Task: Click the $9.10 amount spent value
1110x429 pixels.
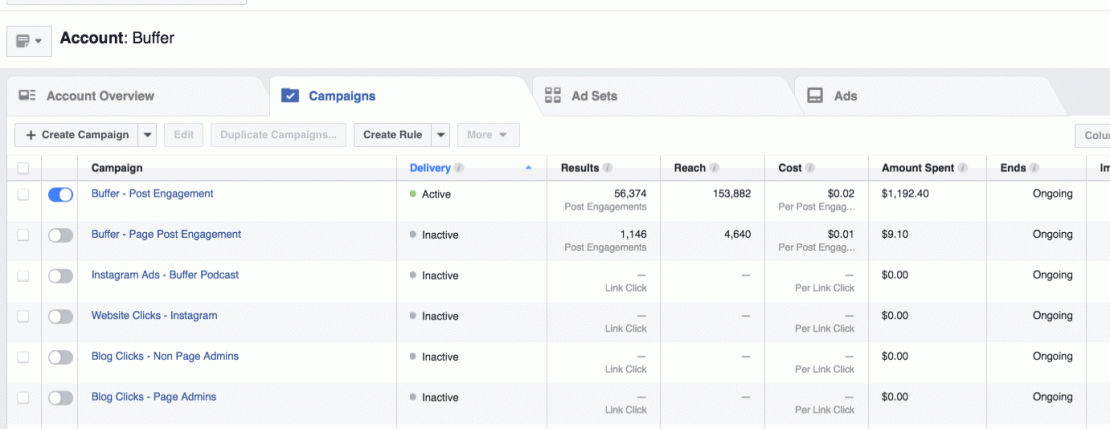Action: pyautogui.click(x=896, y=234)
